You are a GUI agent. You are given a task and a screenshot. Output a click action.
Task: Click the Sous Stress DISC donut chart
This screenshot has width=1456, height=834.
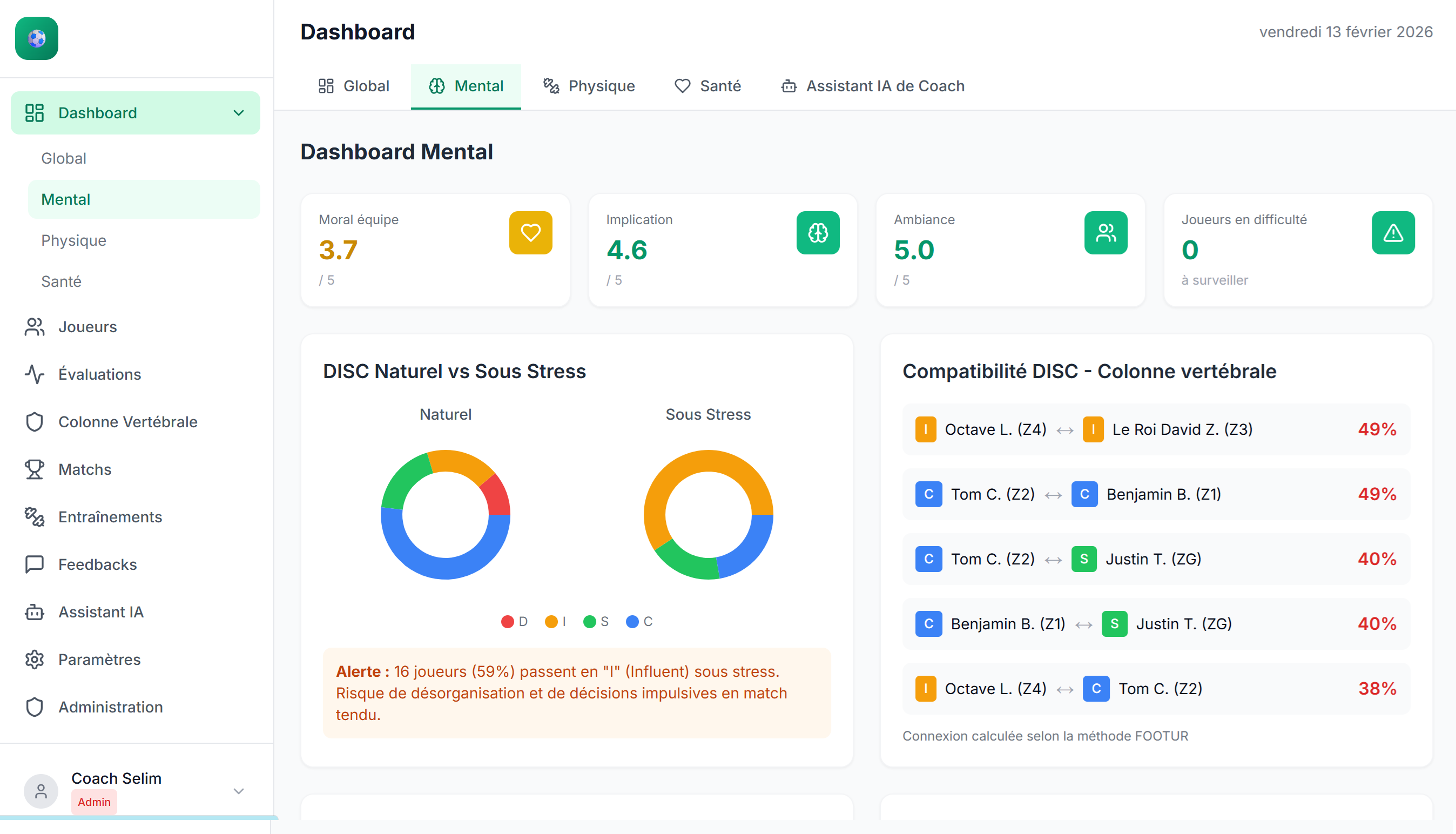[x=708, y=514]
